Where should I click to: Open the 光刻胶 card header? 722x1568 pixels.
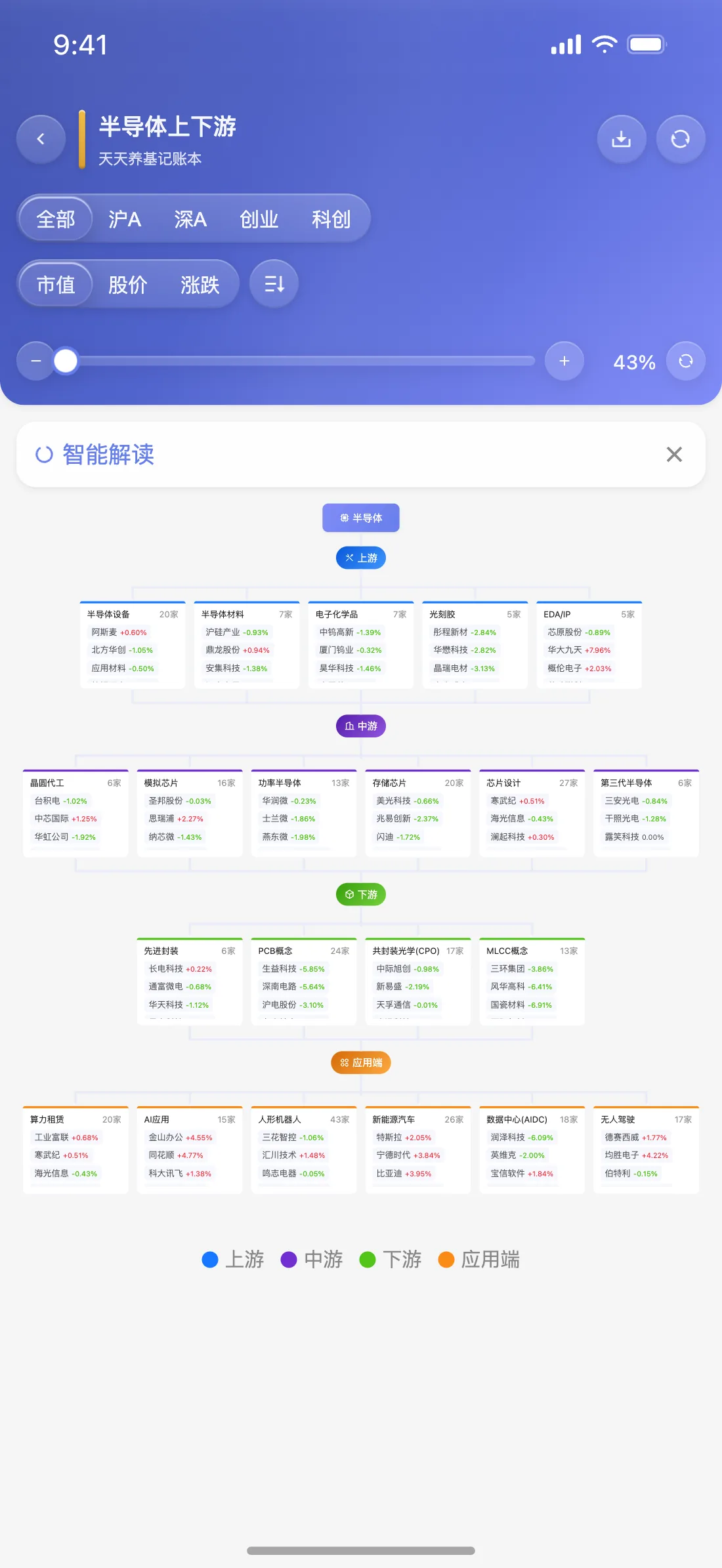point(475,614)
